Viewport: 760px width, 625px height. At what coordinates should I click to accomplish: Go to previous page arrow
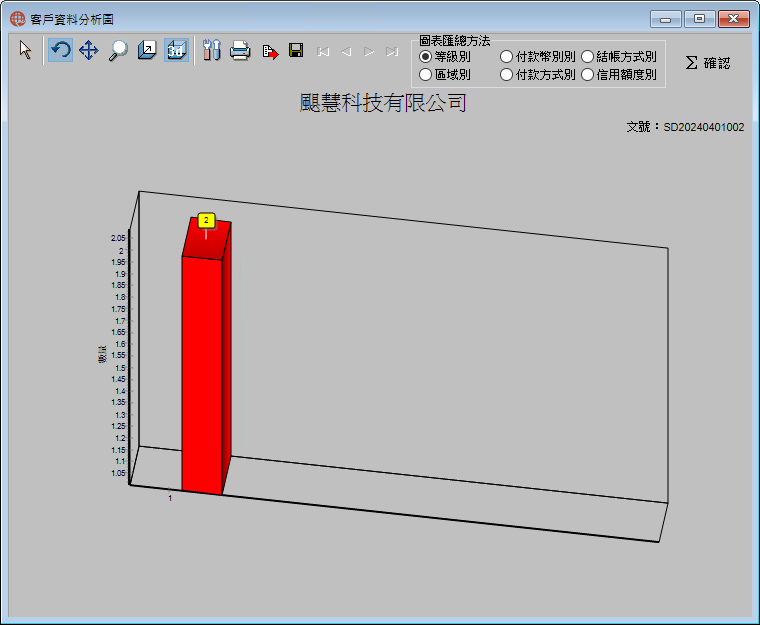tap(346, 51)
